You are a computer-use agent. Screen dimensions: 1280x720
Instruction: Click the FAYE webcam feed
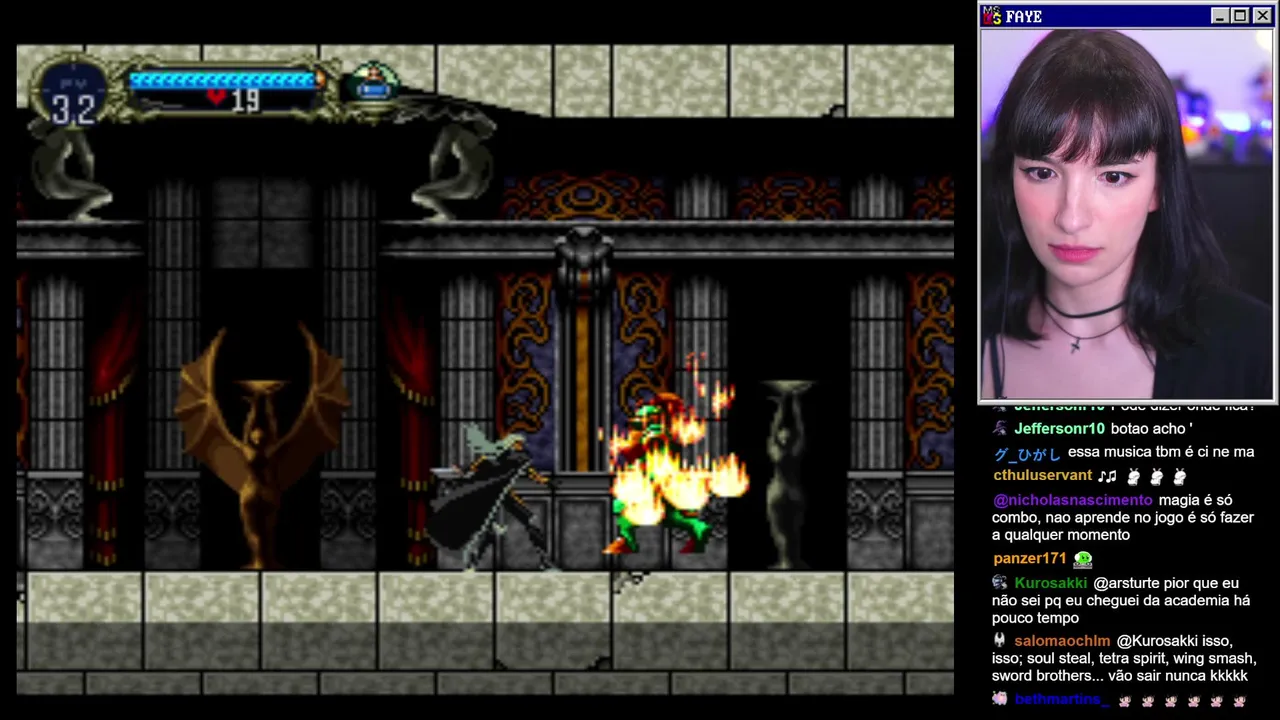tap(1126, 214)
